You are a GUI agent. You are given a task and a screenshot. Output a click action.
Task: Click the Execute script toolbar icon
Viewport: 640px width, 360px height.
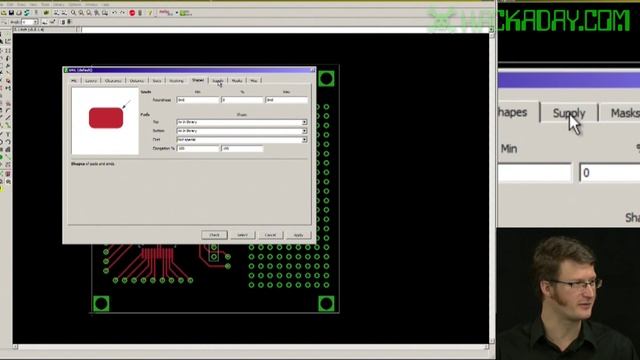coord(57,13)
